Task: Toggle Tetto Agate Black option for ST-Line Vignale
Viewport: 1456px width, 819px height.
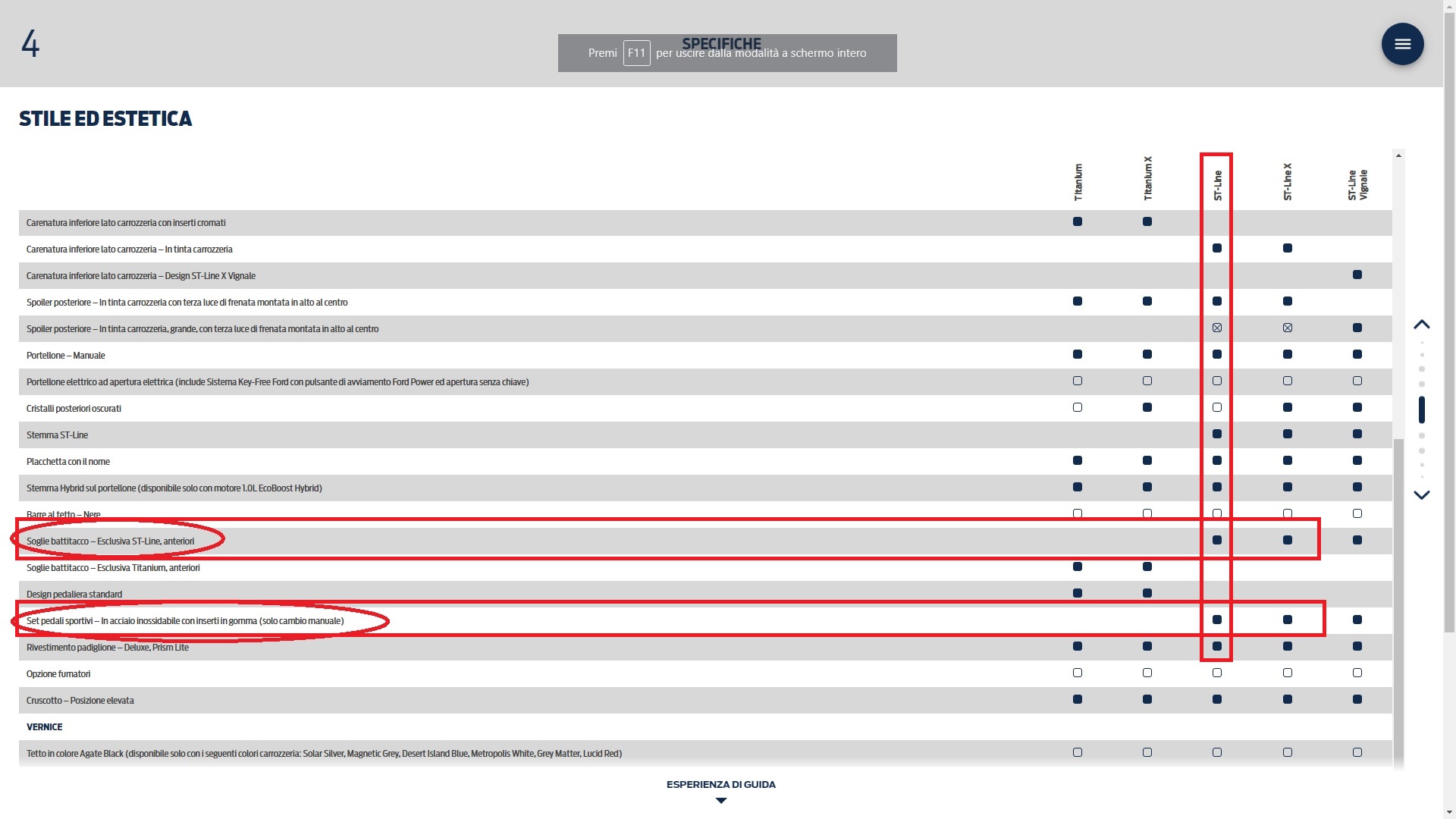Action: pos(1357,753)
